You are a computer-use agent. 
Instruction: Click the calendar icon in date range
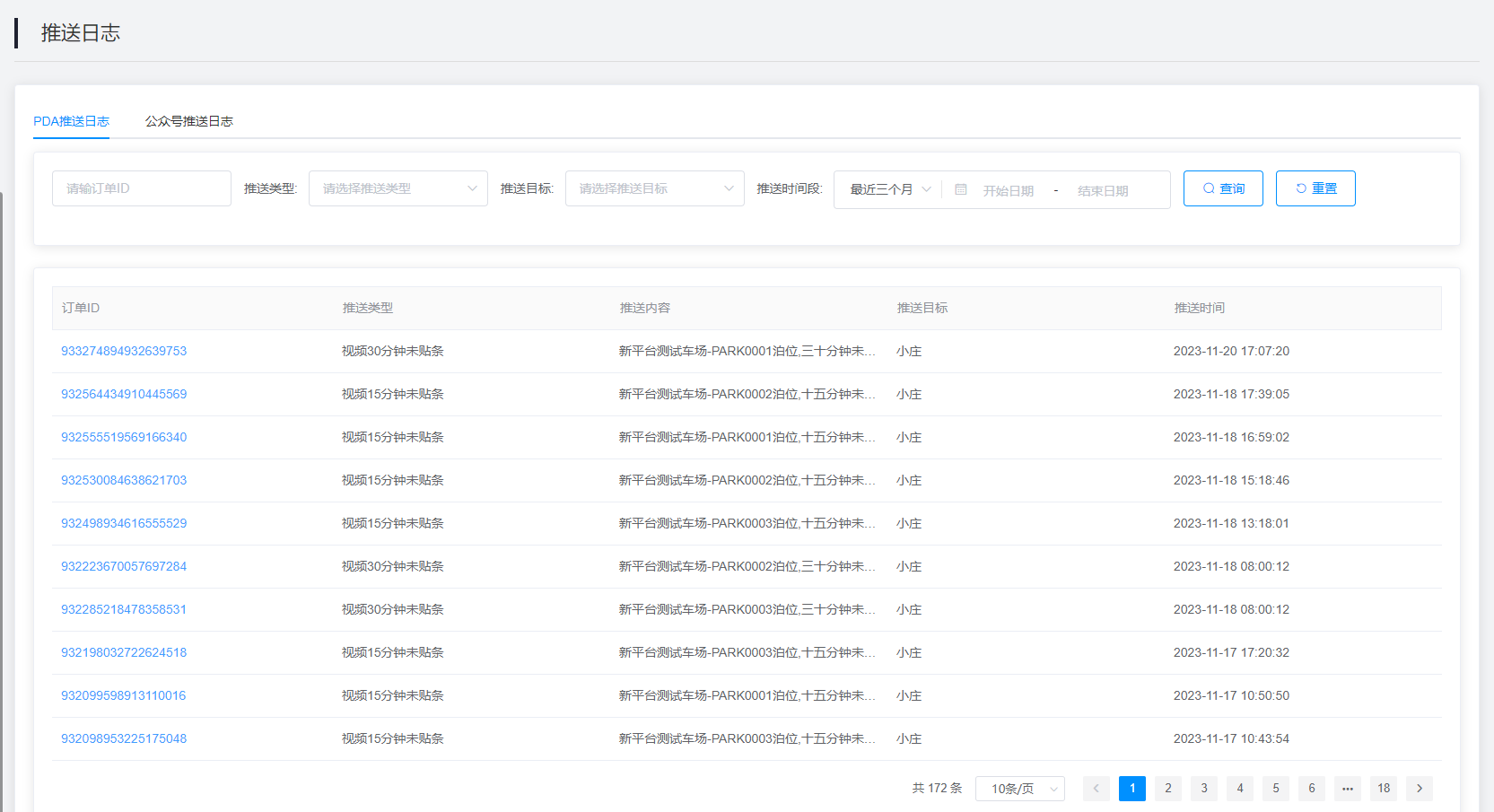coord(960,190)
